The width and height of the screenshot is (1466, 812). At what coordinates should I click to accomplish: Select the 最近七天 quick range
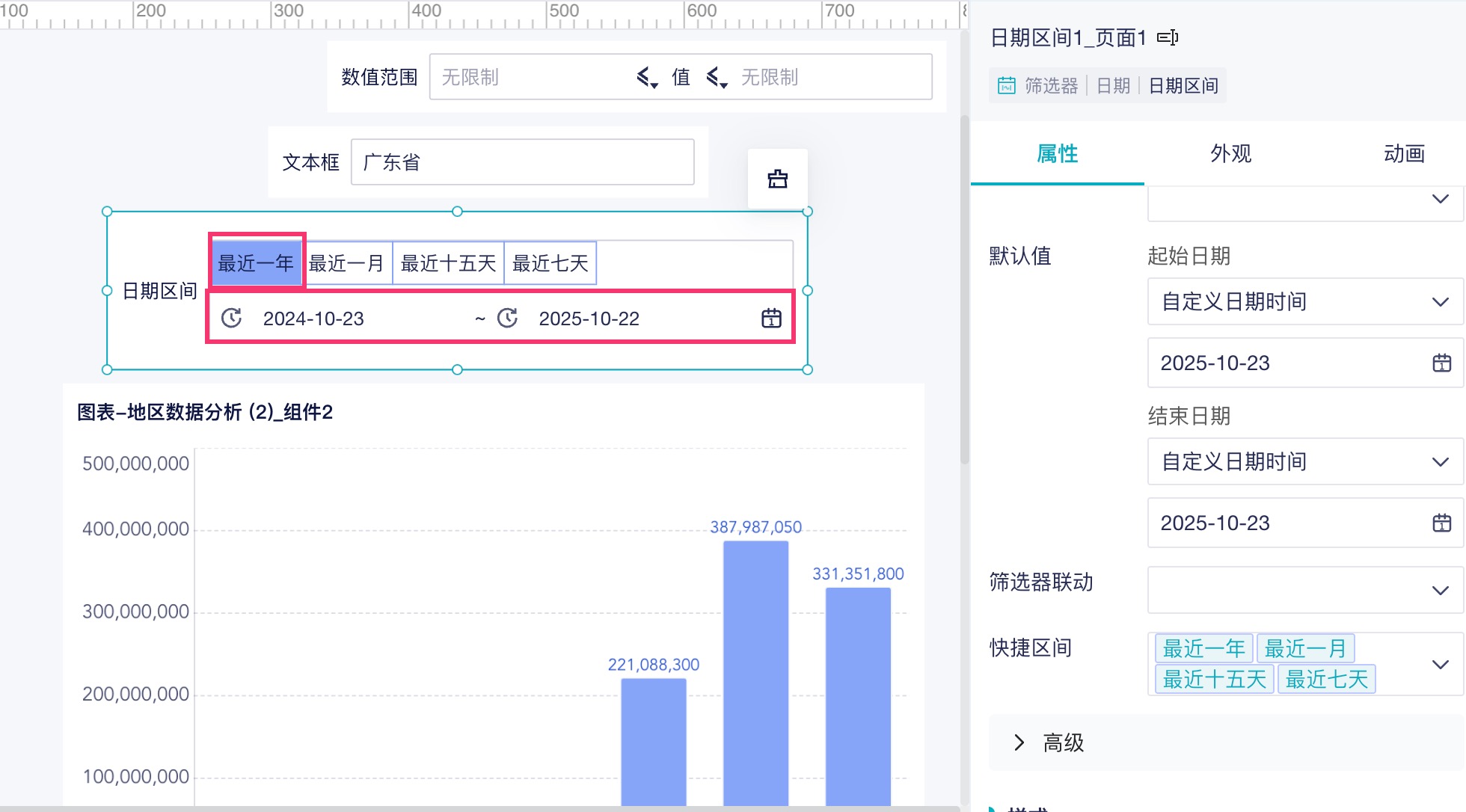pos(550,263)
